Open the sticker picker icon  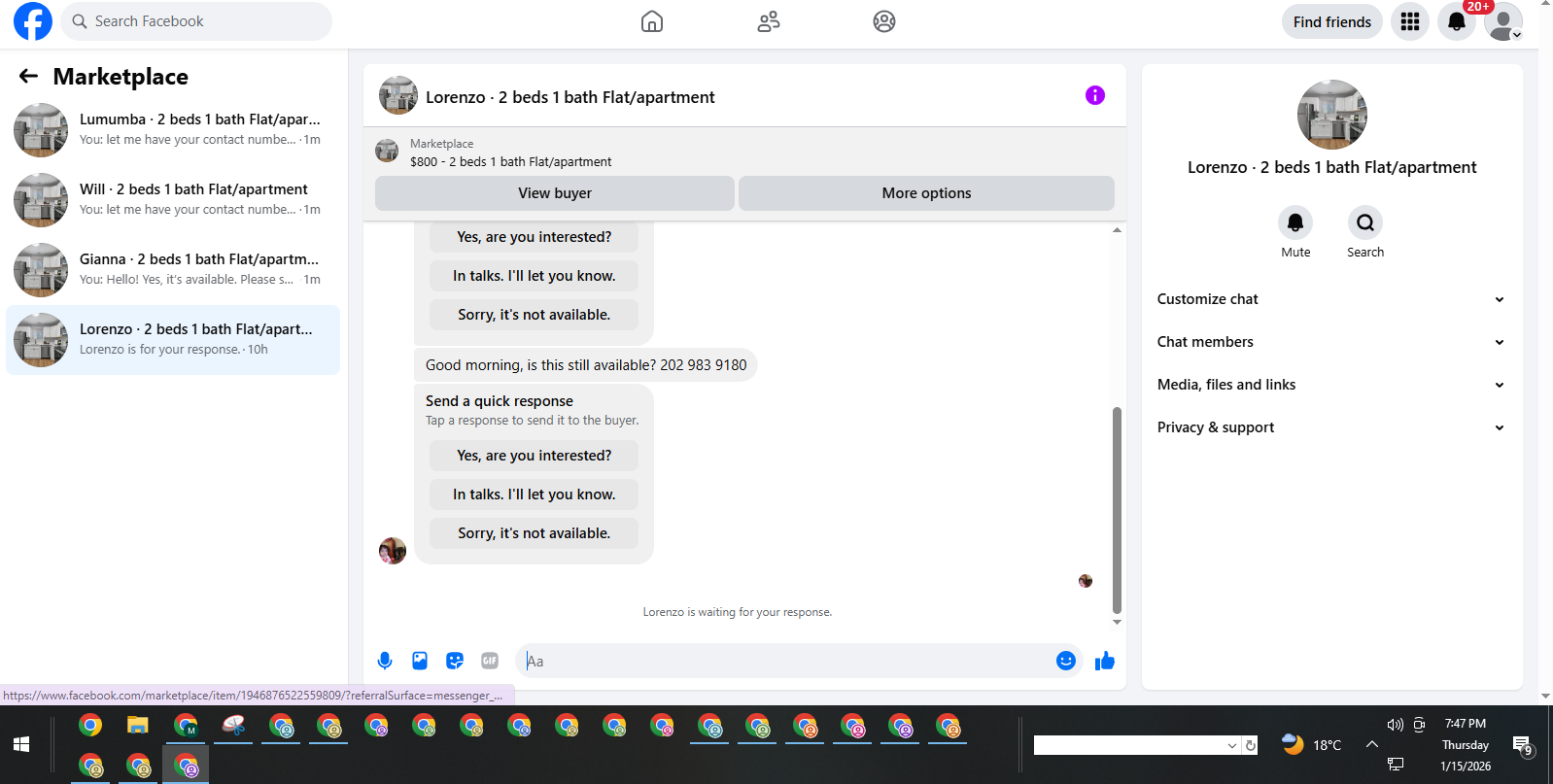tap(455, 661)
